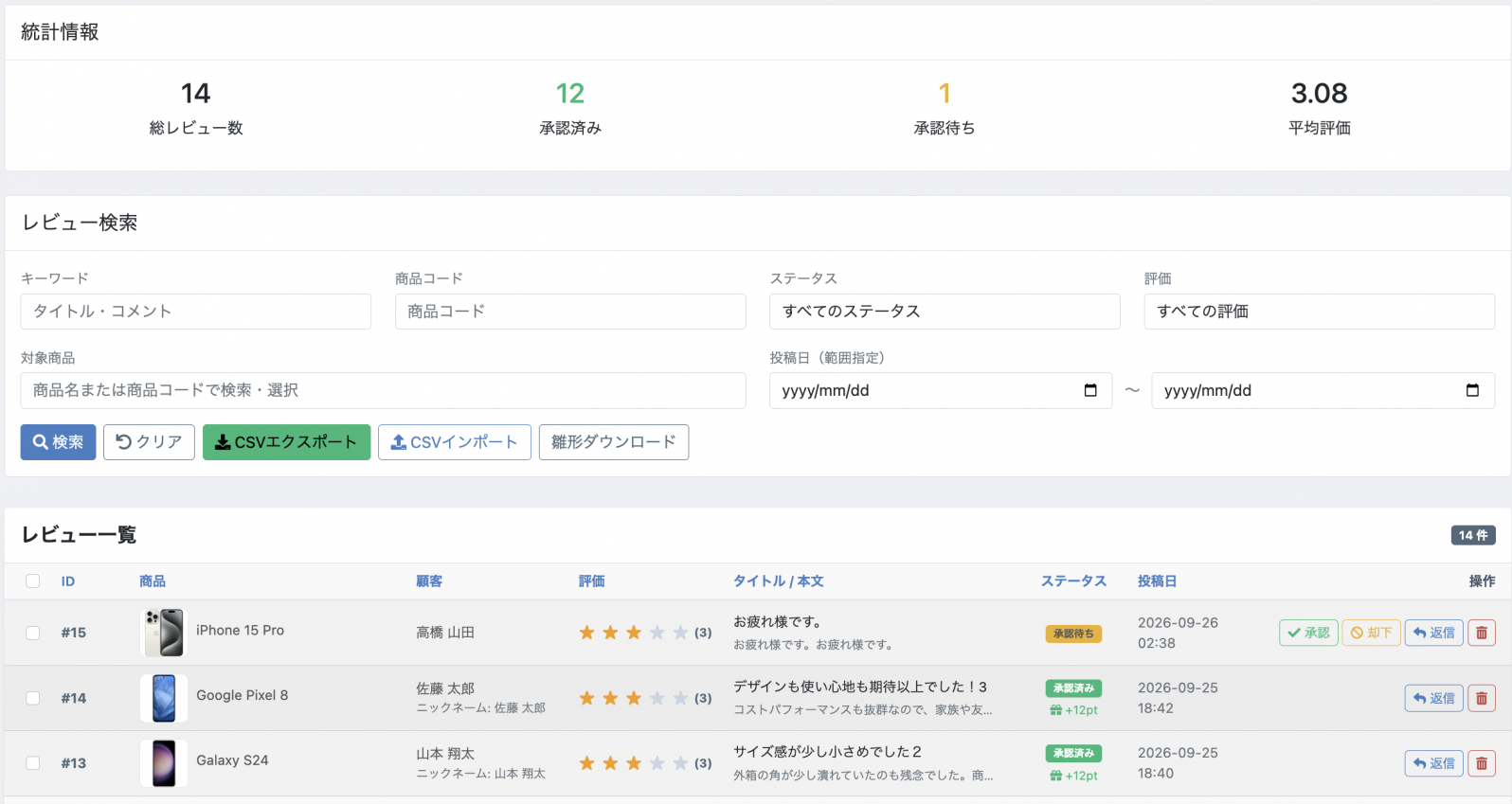Click the +12pt gift points on review #13

[1073, 776]
